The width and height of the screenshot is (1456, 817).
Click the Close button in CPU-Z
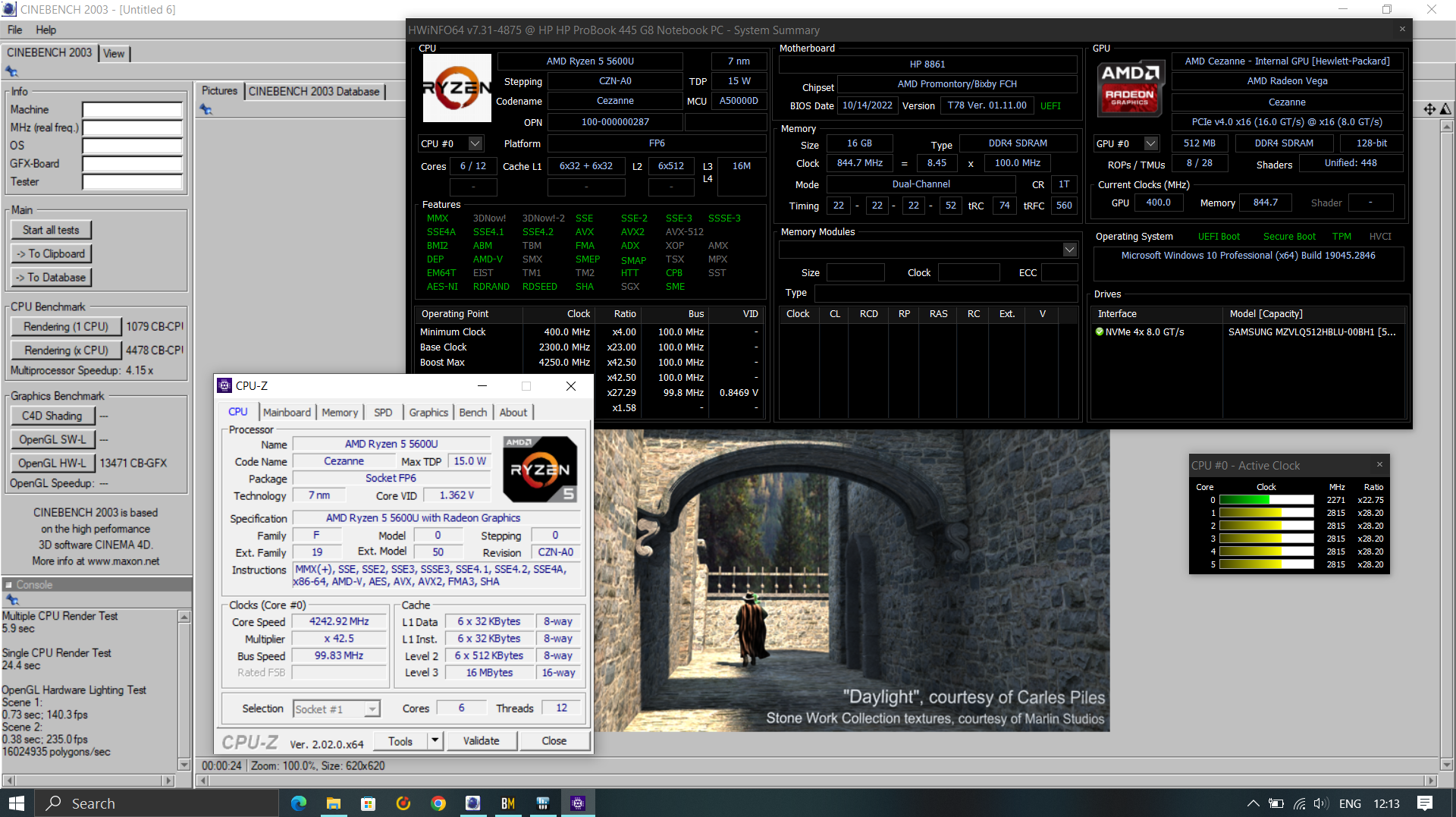(554, 740)
